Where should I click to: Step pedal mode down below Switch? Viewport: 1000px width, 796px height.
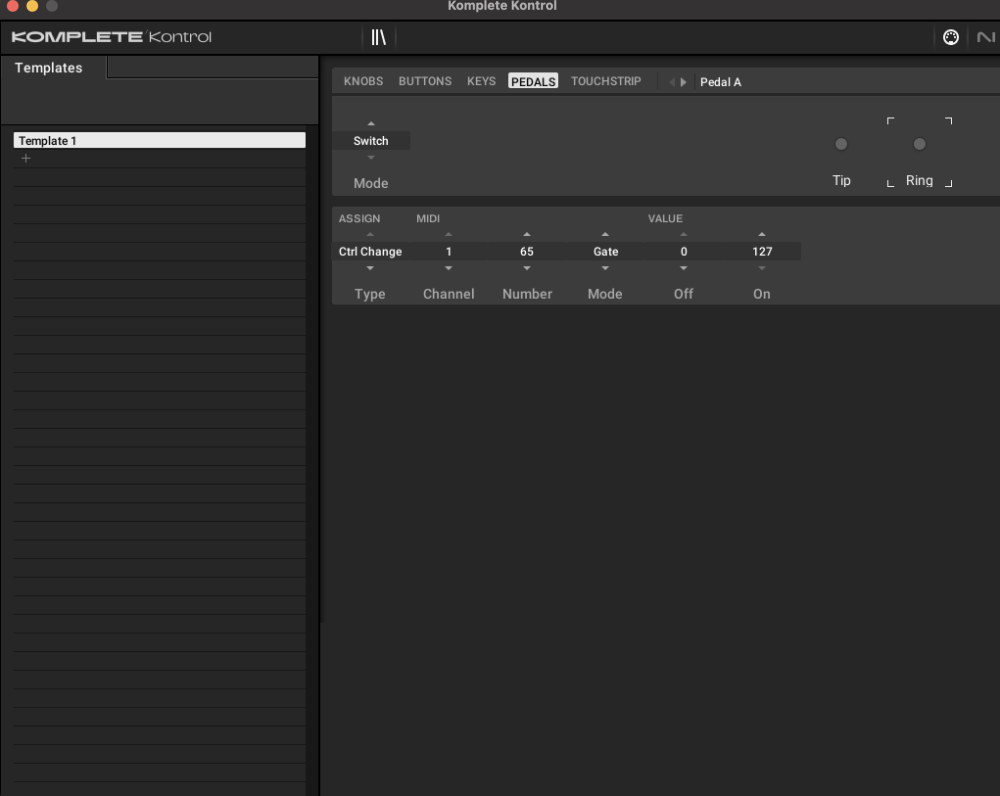tap(371, 158)
